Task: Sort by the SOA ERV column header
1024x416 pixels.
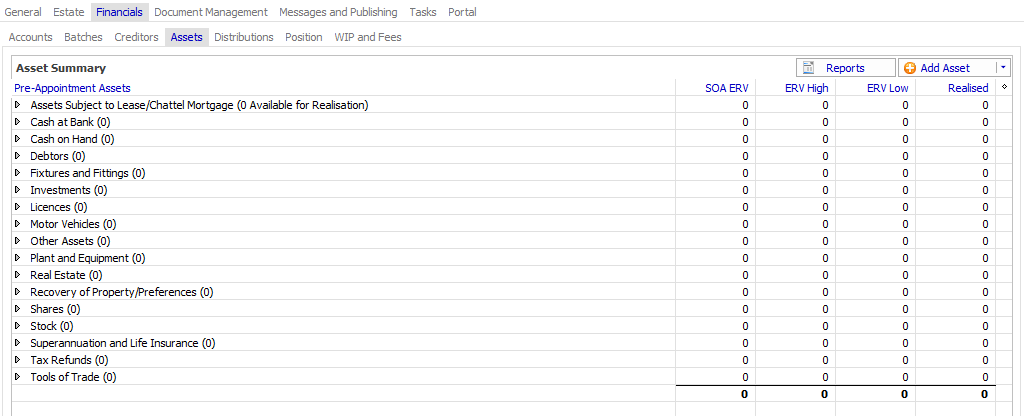Action: [726, 88]
